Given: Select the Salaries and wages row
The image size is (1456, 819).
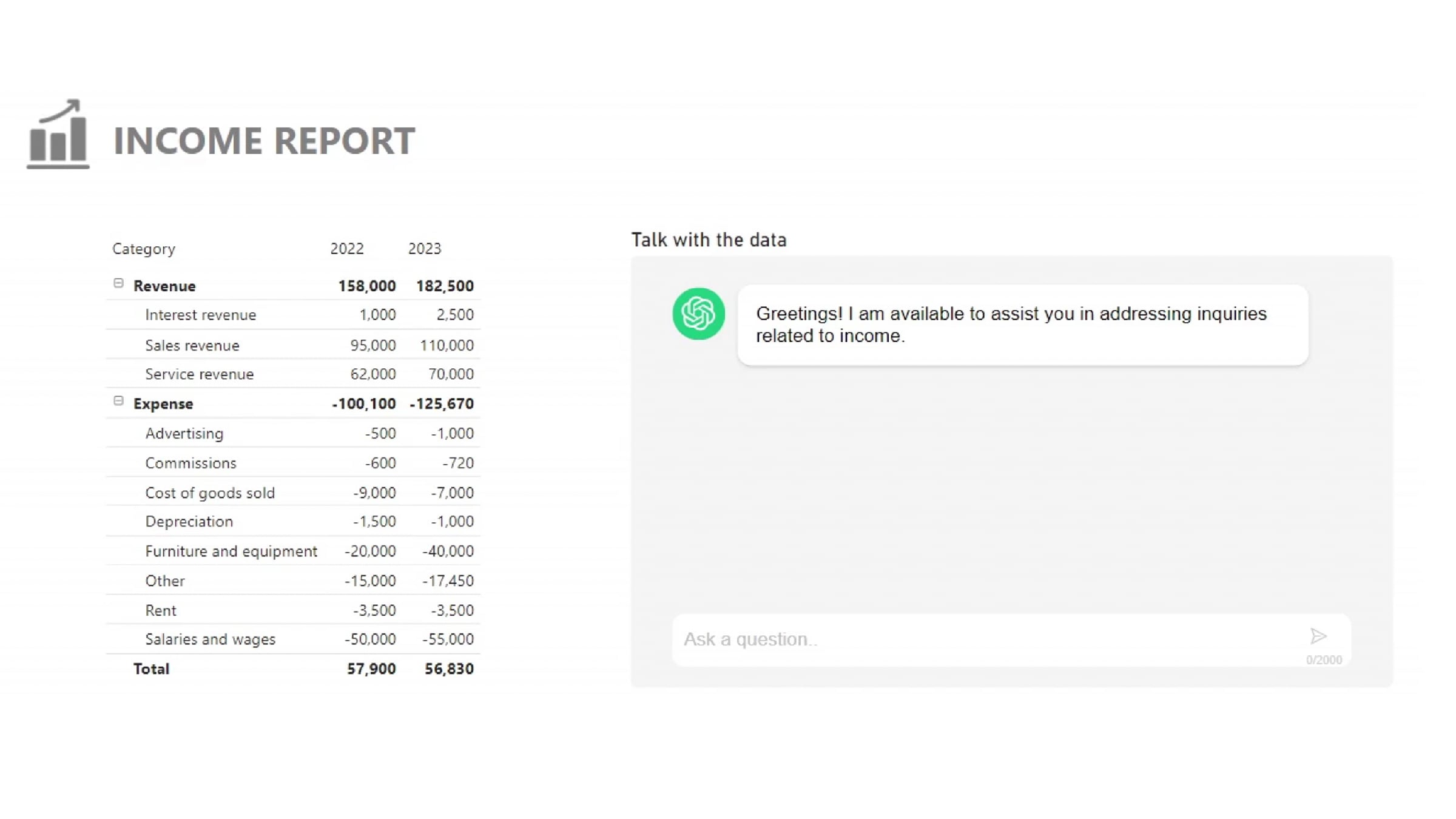Looking at the screenshot, I should (x=211, y=639).
